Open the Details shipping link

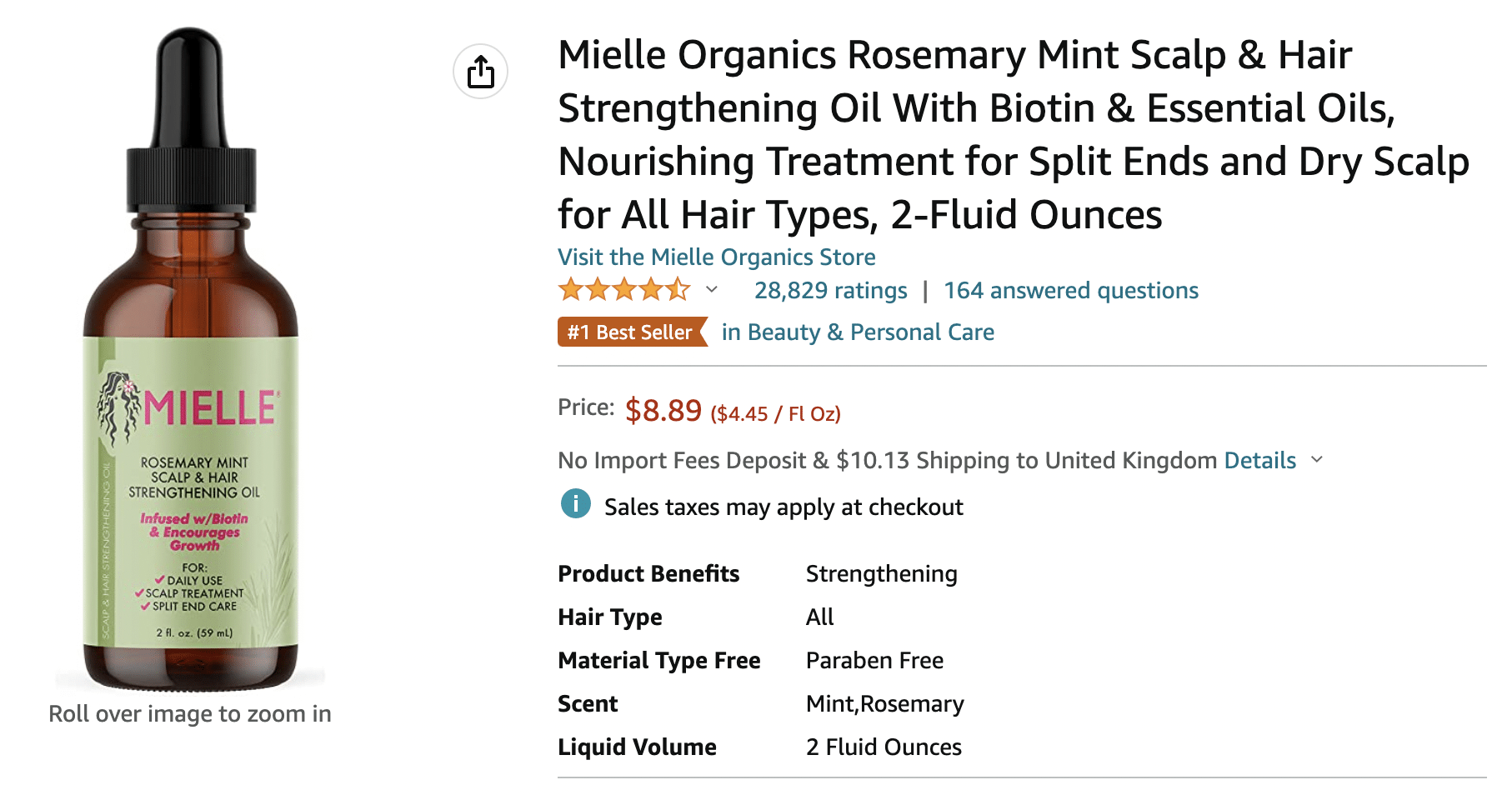[x=1259, y=460]
